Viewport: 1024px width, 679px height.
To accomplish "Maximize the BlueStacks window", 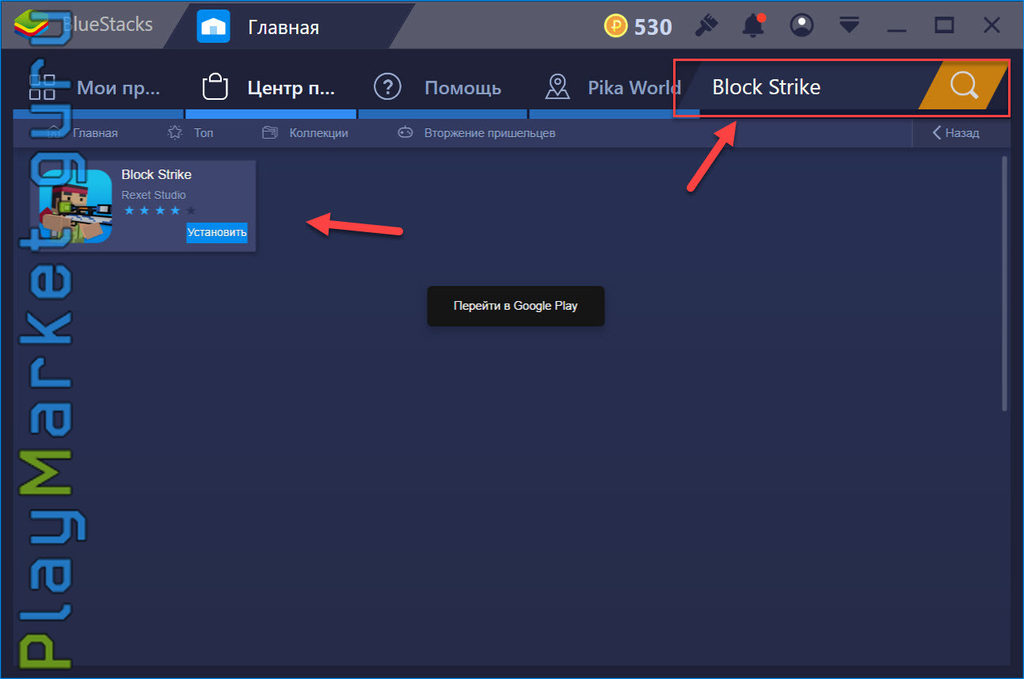I will [944, 25].
